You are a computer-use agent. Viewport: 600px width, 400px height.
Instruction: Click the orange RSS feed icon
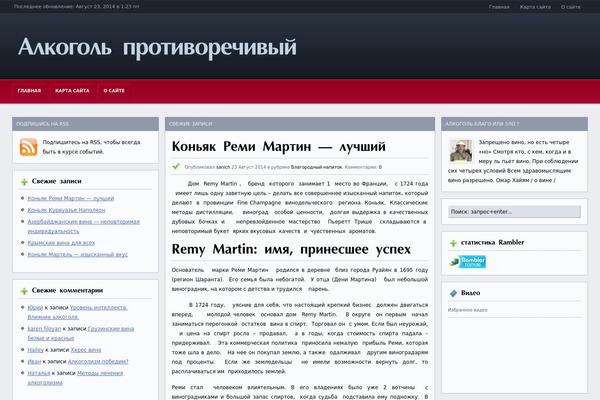(x=29, y=147)
